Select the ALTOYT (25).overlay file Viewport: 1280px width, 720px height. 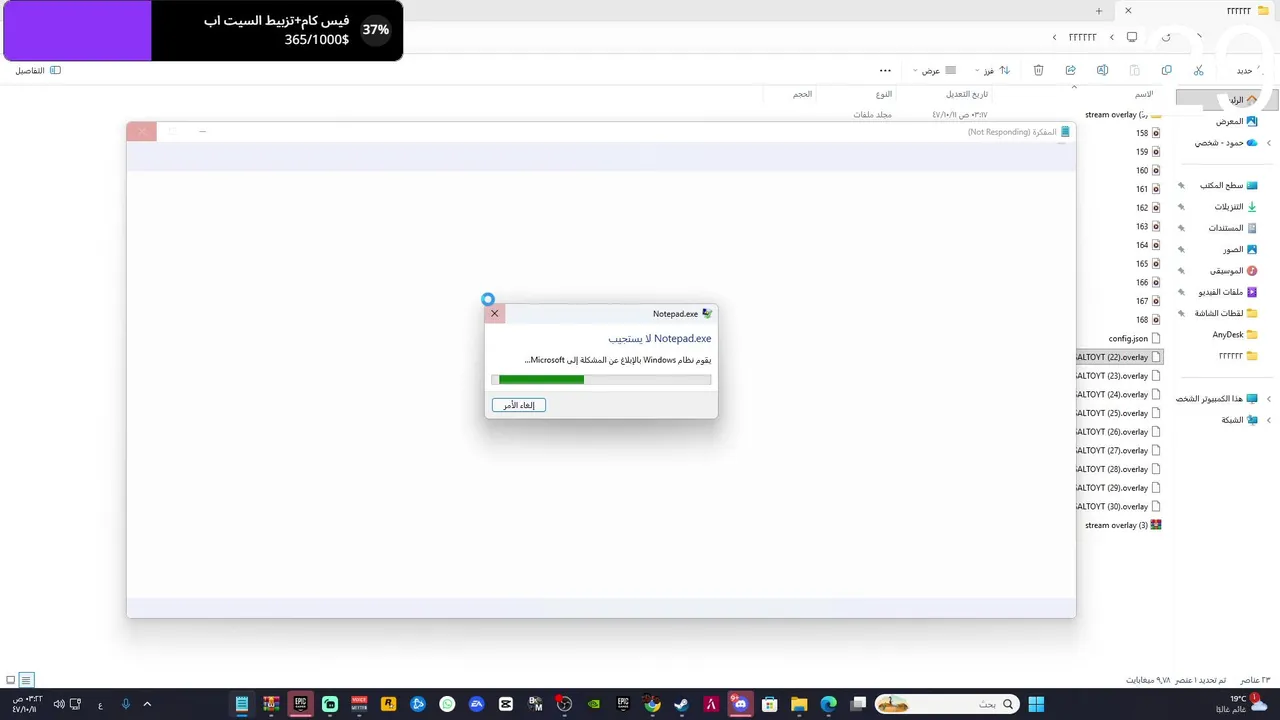click(x=1119, y=413)
